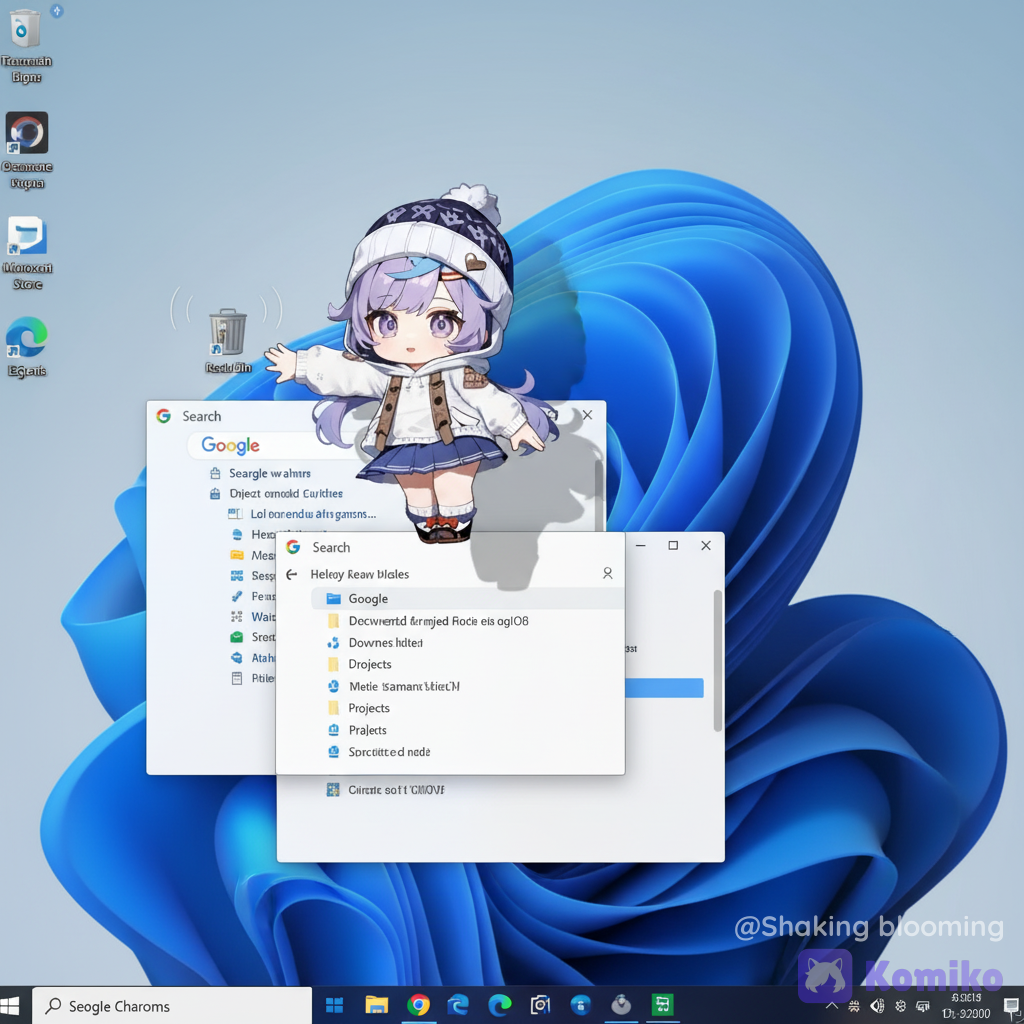Select the Microsoft Store desktop shortcut
Viewport: 1024px width, 1024px height.
[27, 253]
